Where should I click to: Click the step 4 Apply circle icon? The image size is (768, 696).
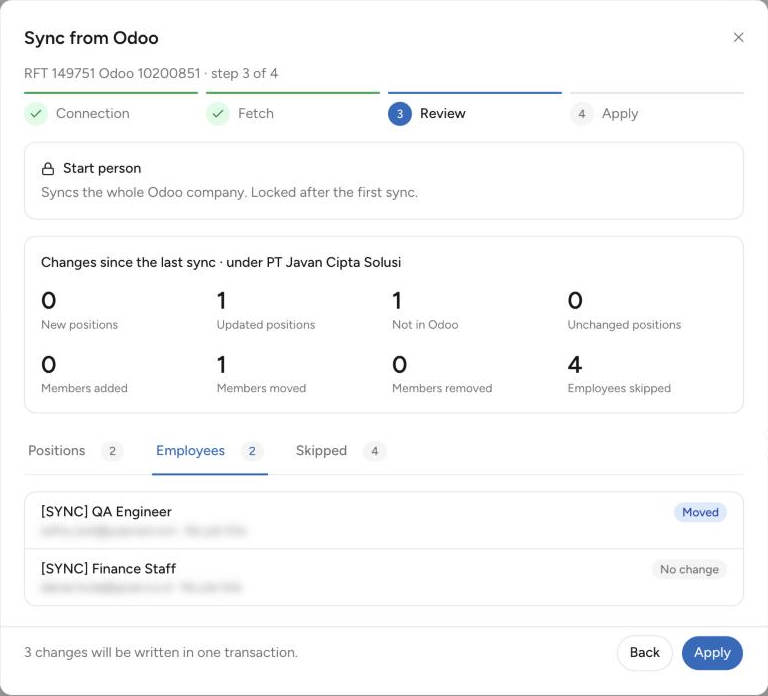582,114
